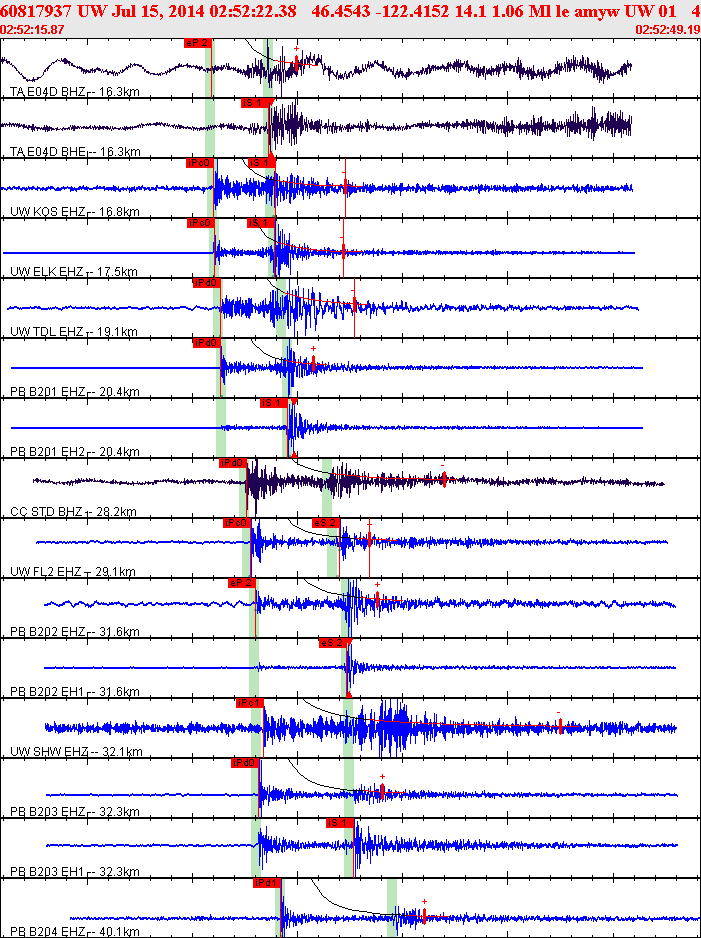701x938 pixels.
Task: Select the iS 1 pick flag on UW KOS EHZ
Action: pyautogui.click(x=261, y=163)
